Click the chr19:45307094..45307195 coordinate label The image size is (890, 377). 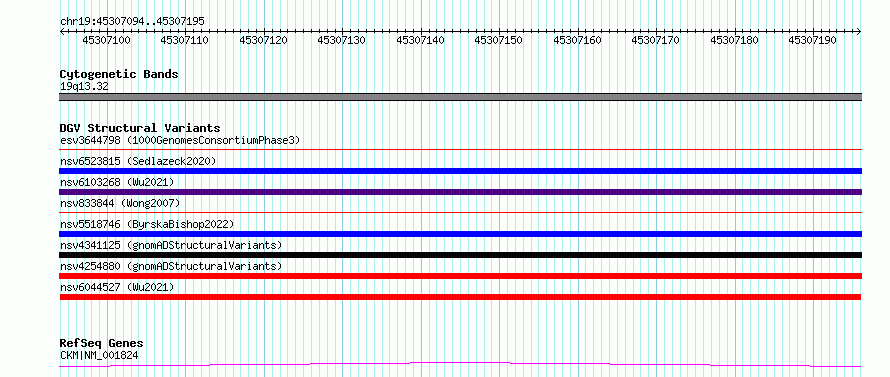coord(132,22)
